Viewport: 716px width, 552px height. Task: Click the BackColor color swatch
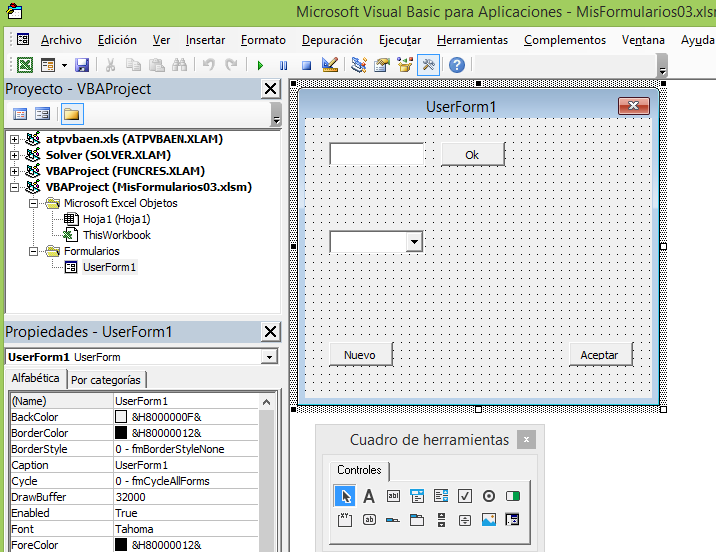pyautogui.click(x=121, y=416)
